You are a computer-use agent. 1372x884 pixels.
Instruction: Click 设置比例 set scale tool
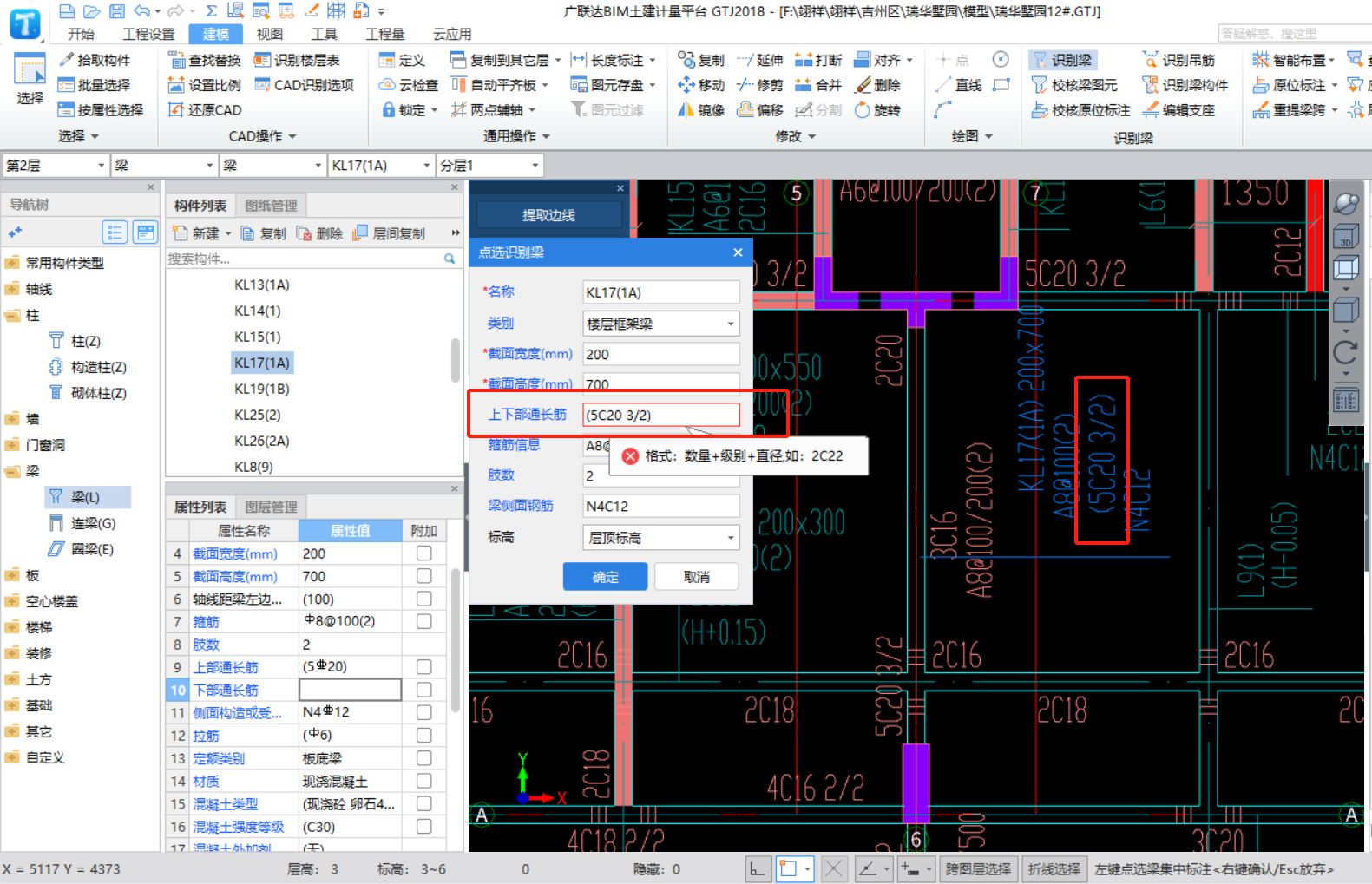[204, 85]
